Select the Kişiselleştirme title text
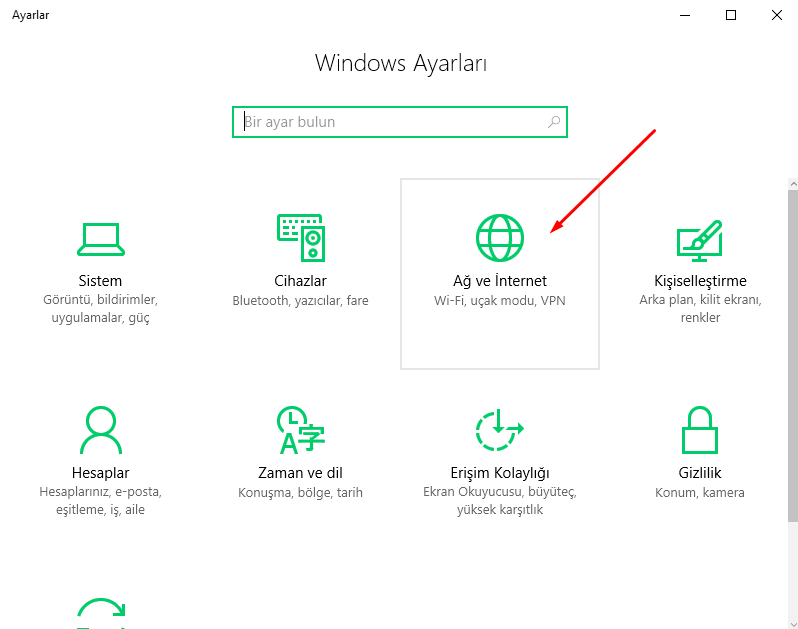798x629 pixels. pyautogui.click(x=700, y=281)
